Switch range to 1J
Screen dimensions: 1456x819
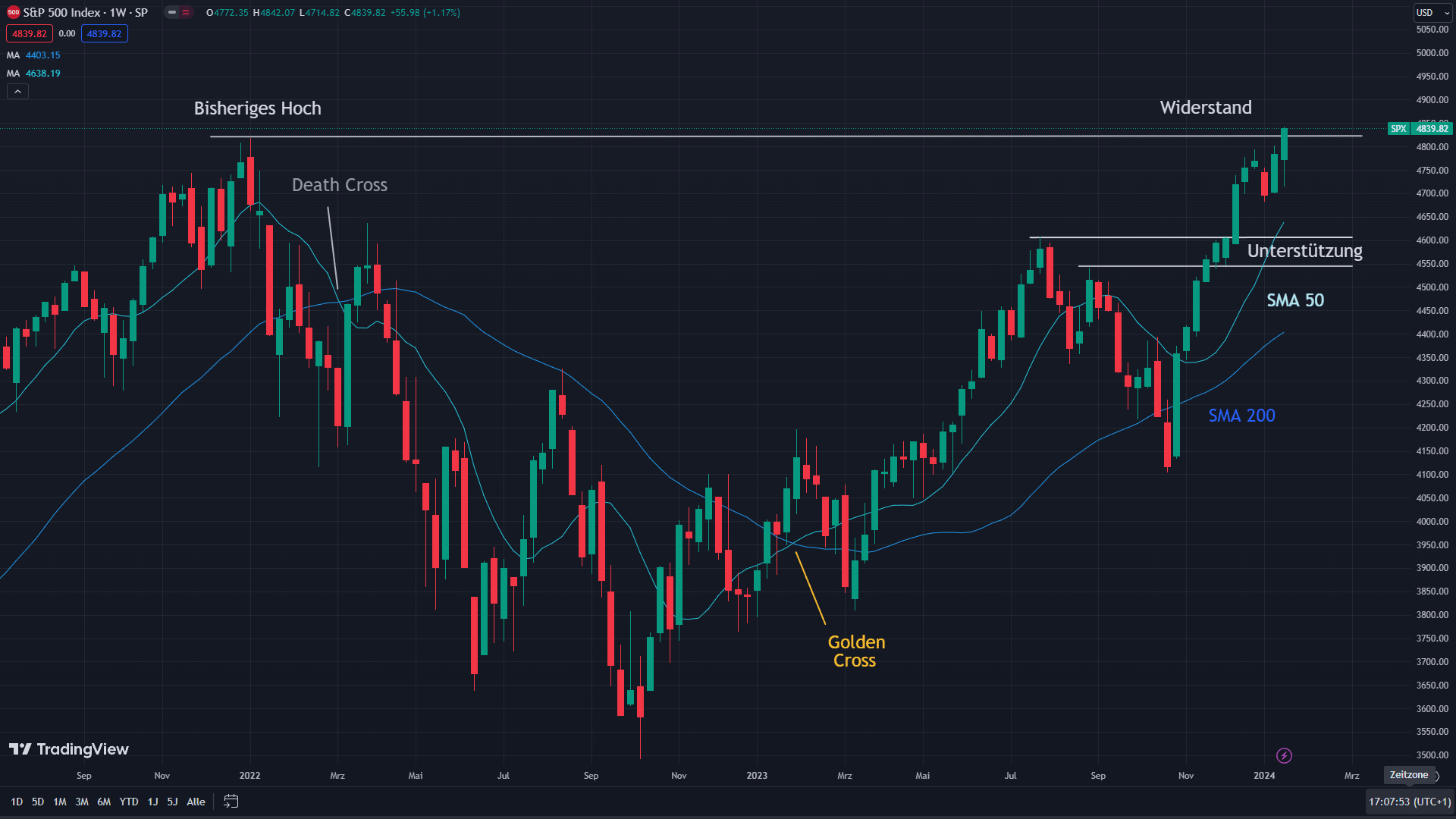pyautogui.click(x=152, y=802)
